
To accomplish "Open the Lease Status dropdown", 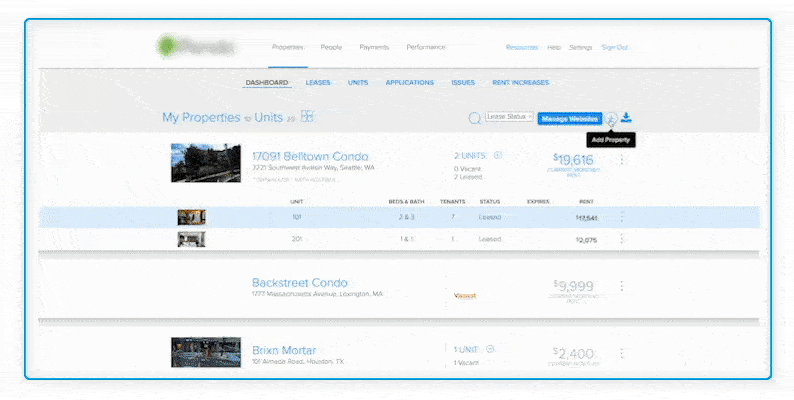I will 509,117.
